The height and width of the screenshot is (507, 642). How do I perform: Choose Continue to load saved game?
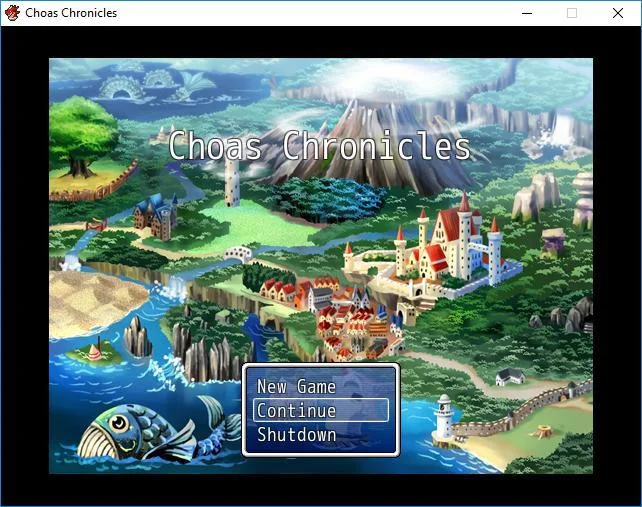pos(321,410)
